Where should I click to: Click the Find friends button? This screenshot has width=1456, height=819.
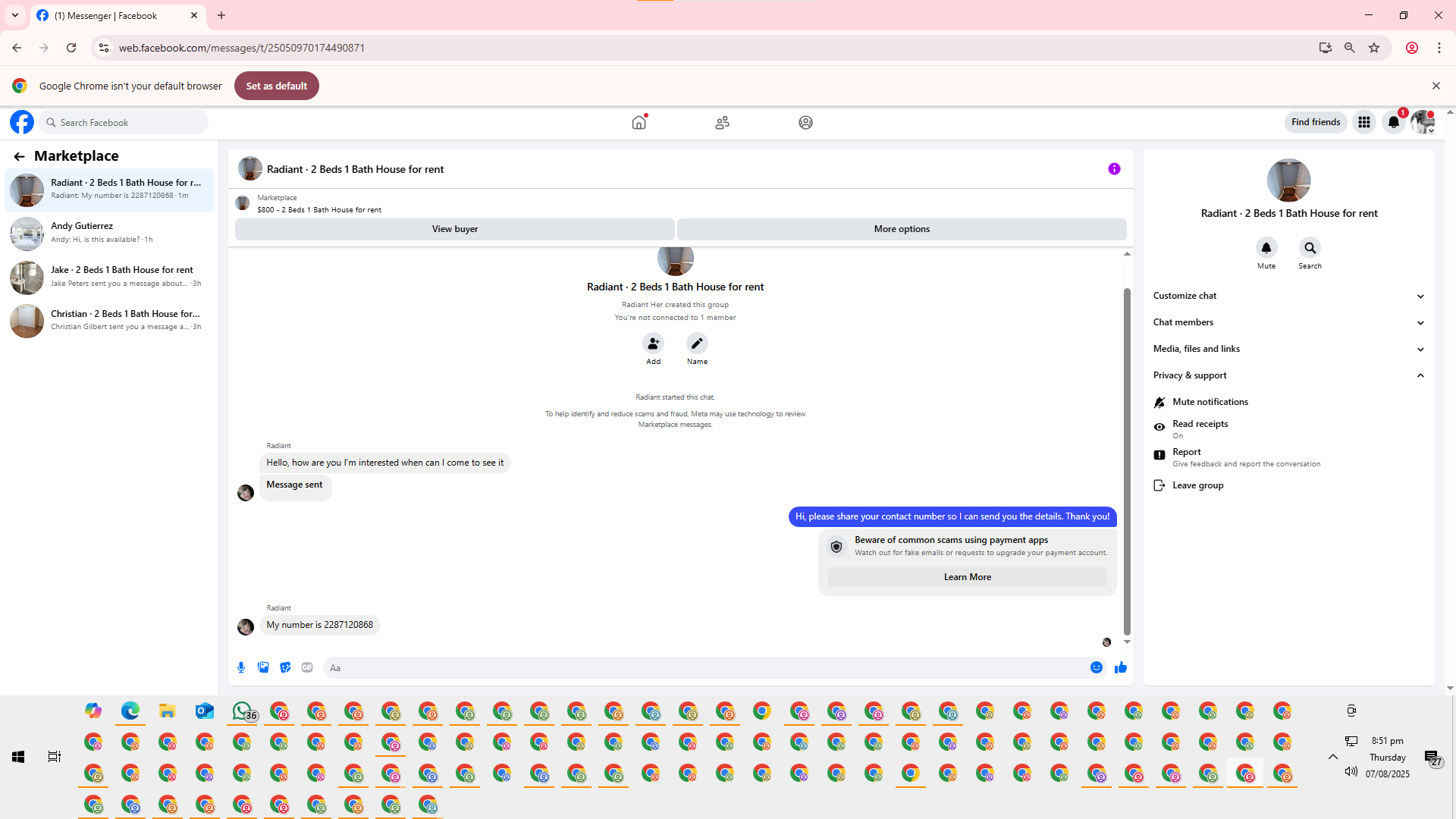click(1316, 122)
